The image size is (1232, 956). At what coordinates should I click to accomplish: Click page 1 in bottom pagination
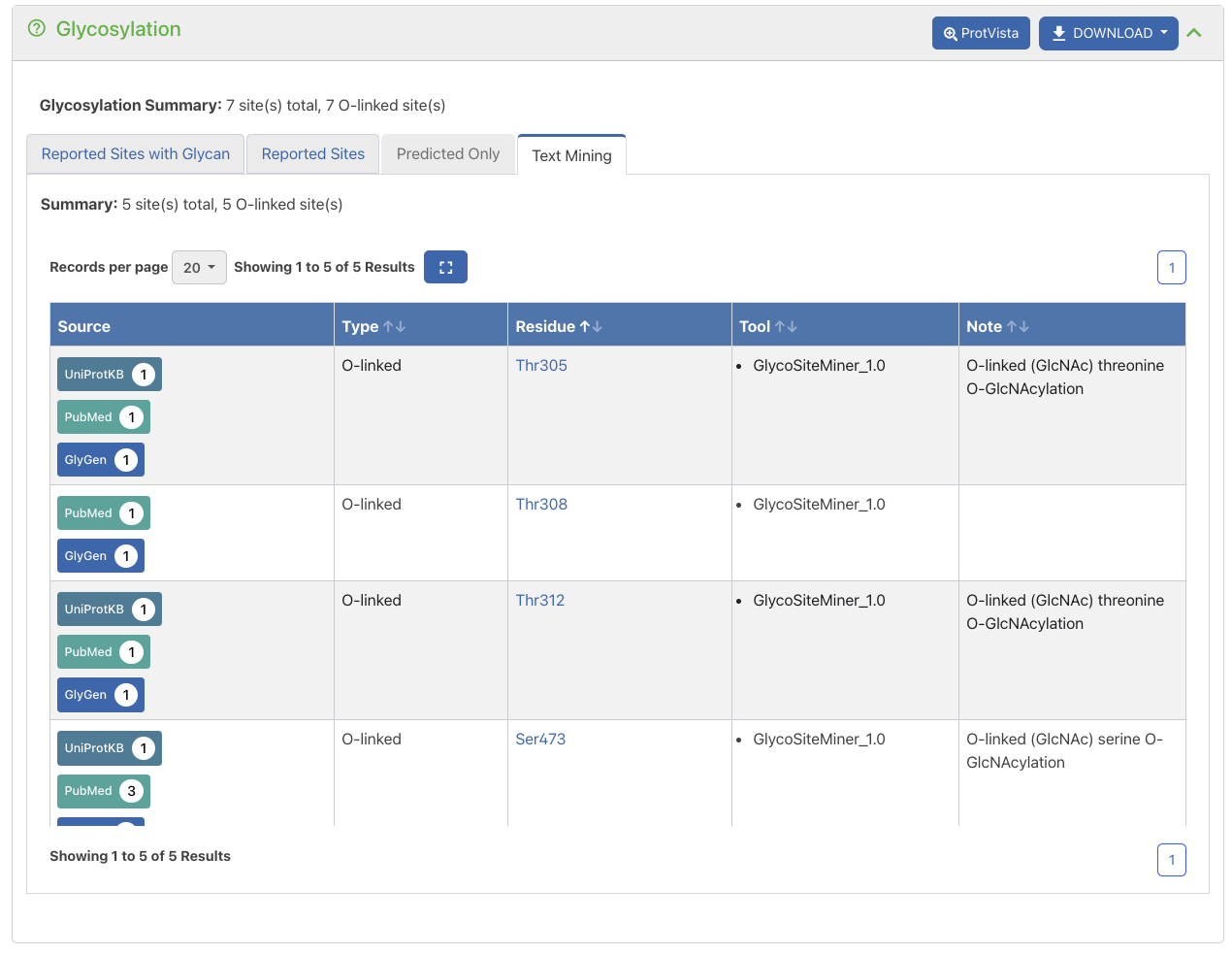pyautogui.click(x=1171, y=860)
